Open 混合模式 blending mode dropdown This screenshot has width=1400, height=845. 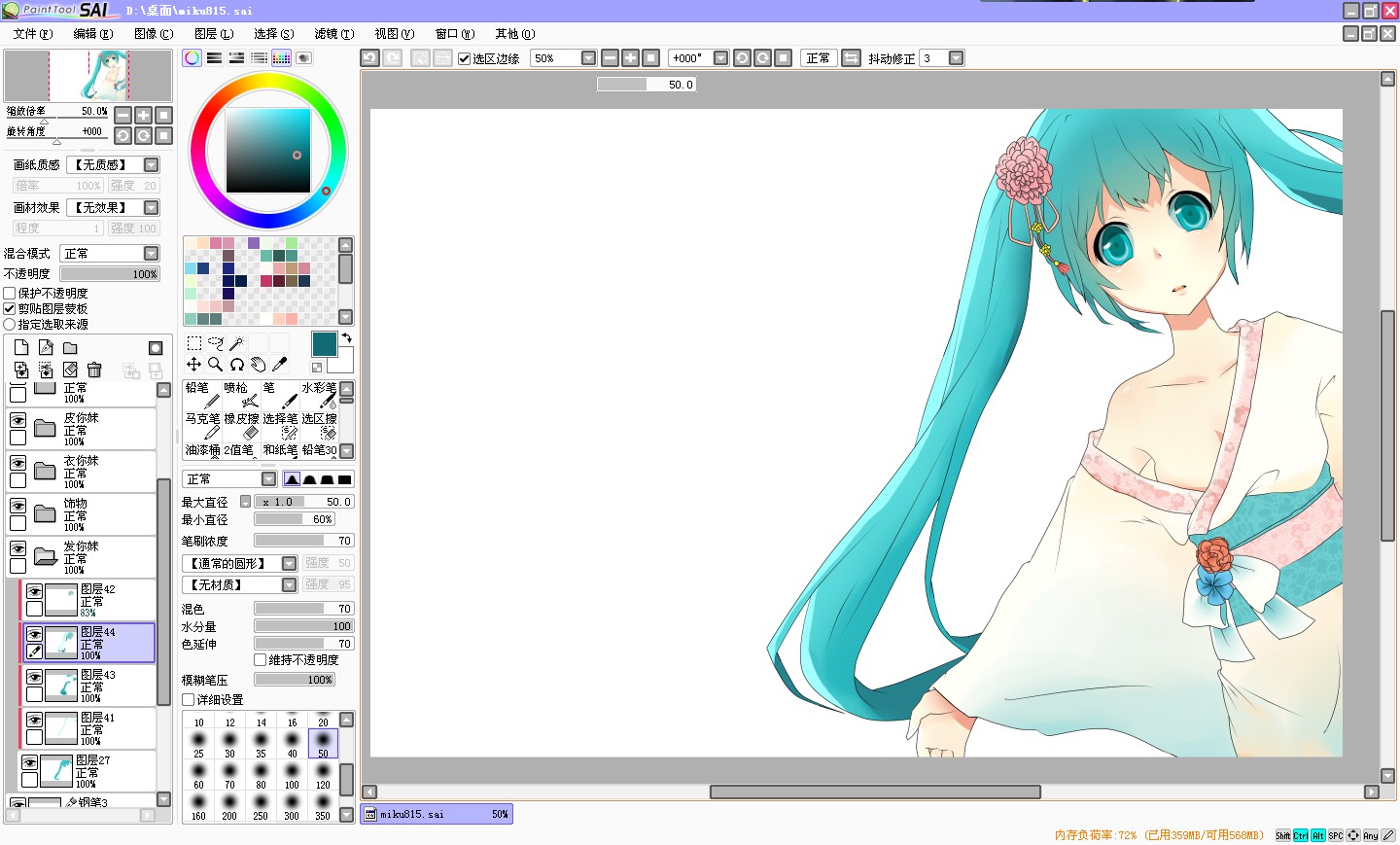click(x=110, y=254)
